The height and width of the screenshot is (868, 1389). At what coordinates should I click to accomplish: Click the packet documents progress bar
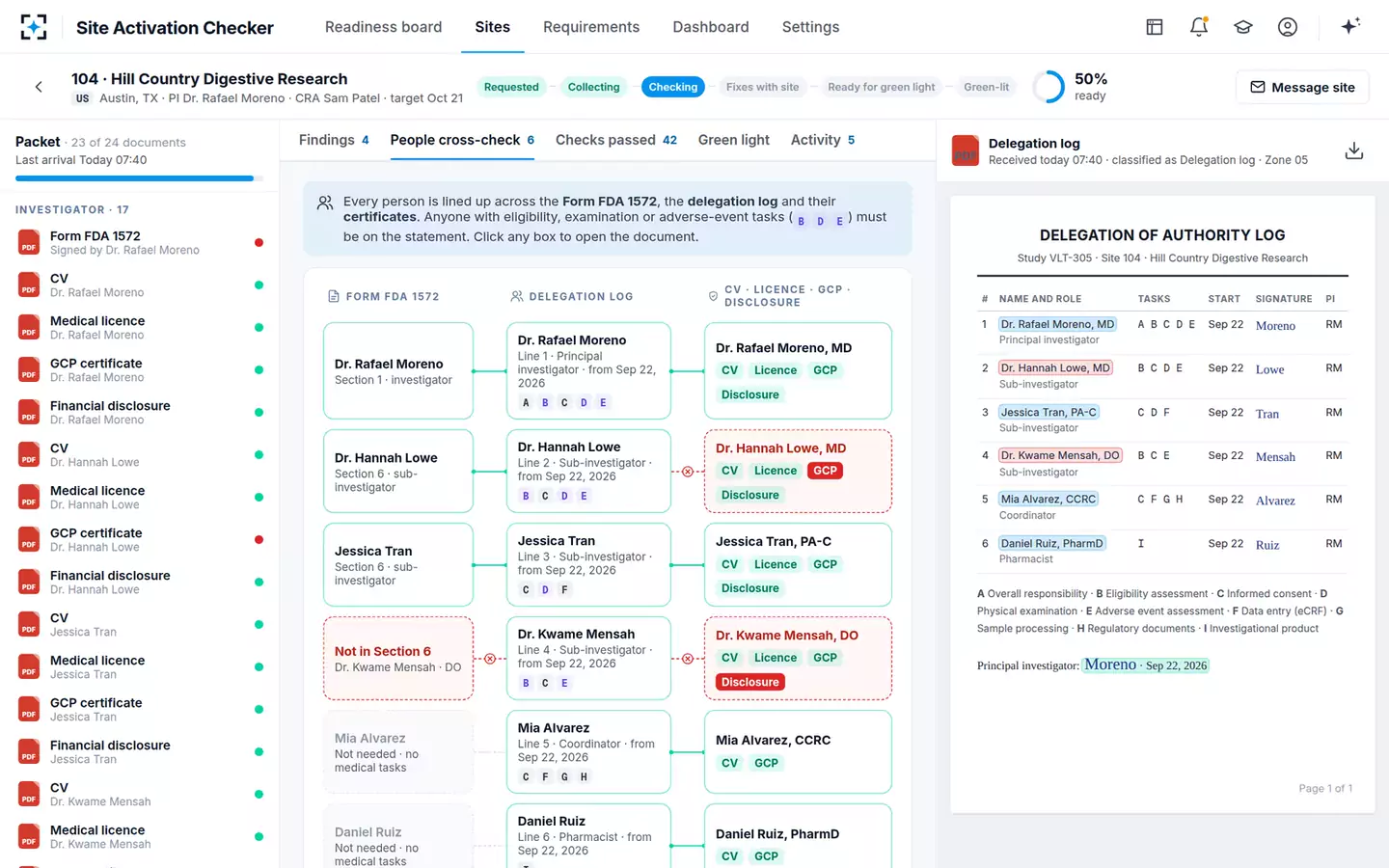pos(139,178)
